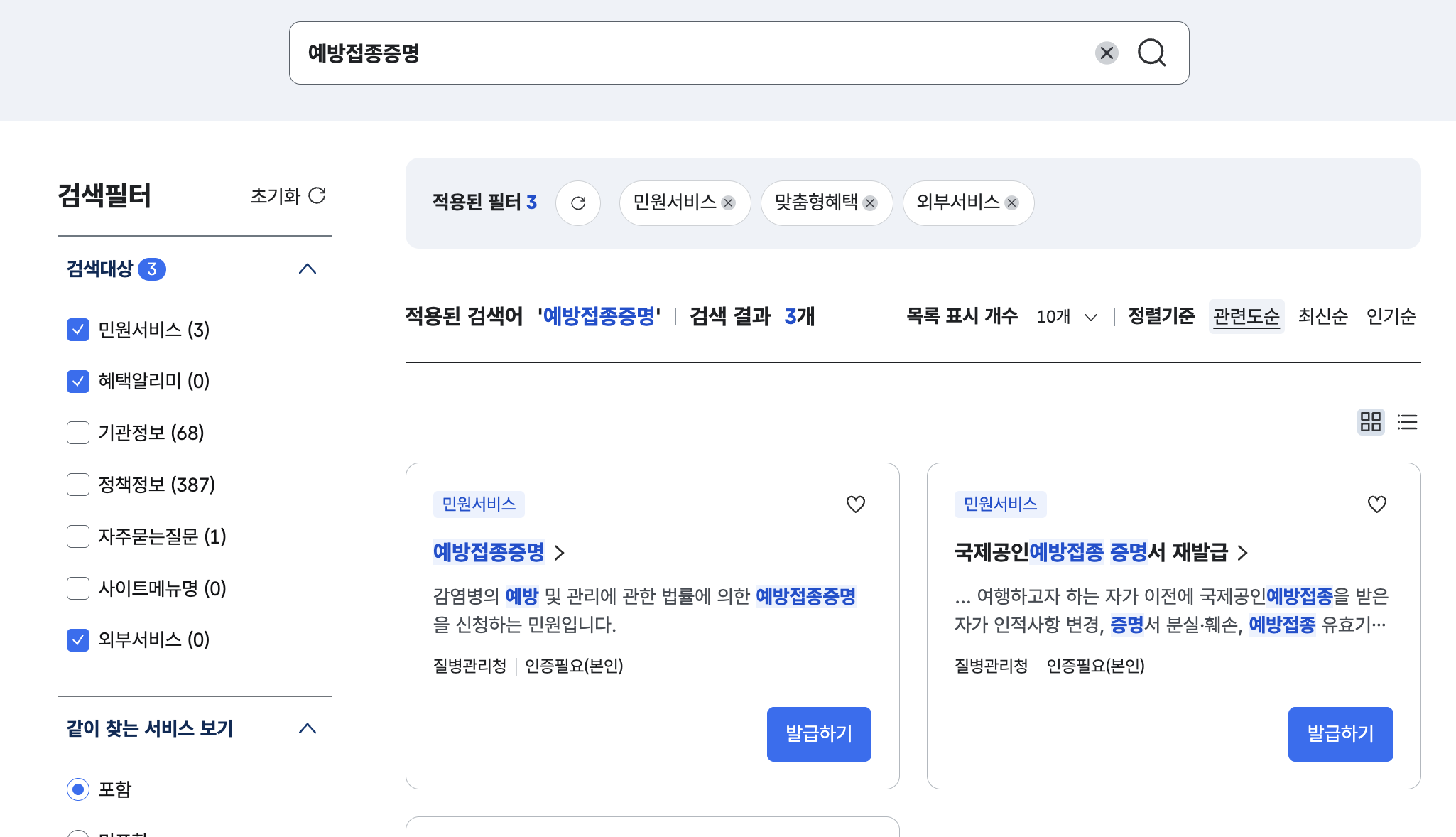Uncheck the 민원서비스 (3) checkbox

pyautogui.click(x=78, y=330)
